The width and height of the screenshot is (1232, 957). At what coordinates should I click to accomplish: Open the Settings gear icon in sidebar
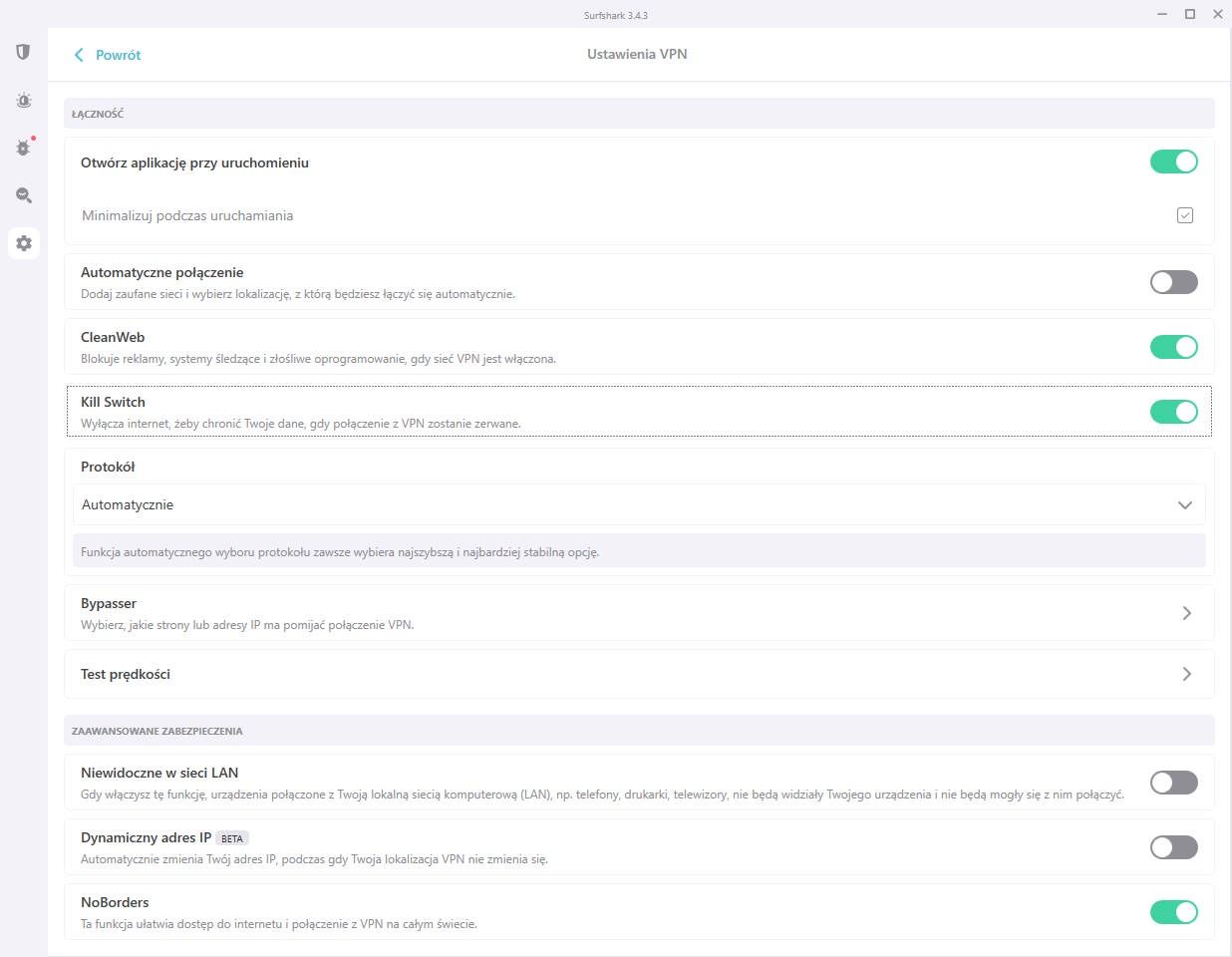click(x=24, y=243)
